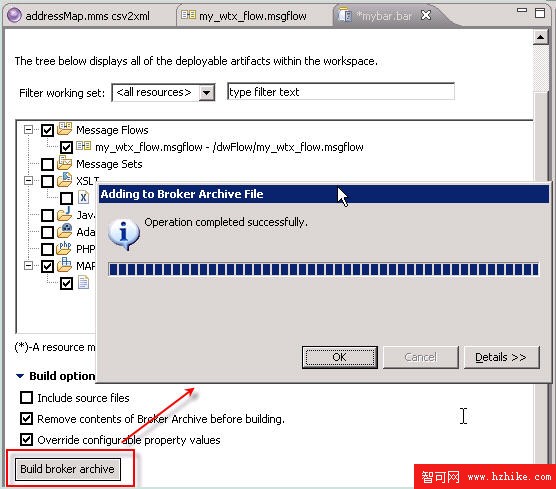The height and width of the screenshot is (489, 556).
Task: Click the XSLT folder icon
Action: pos(65,180)
